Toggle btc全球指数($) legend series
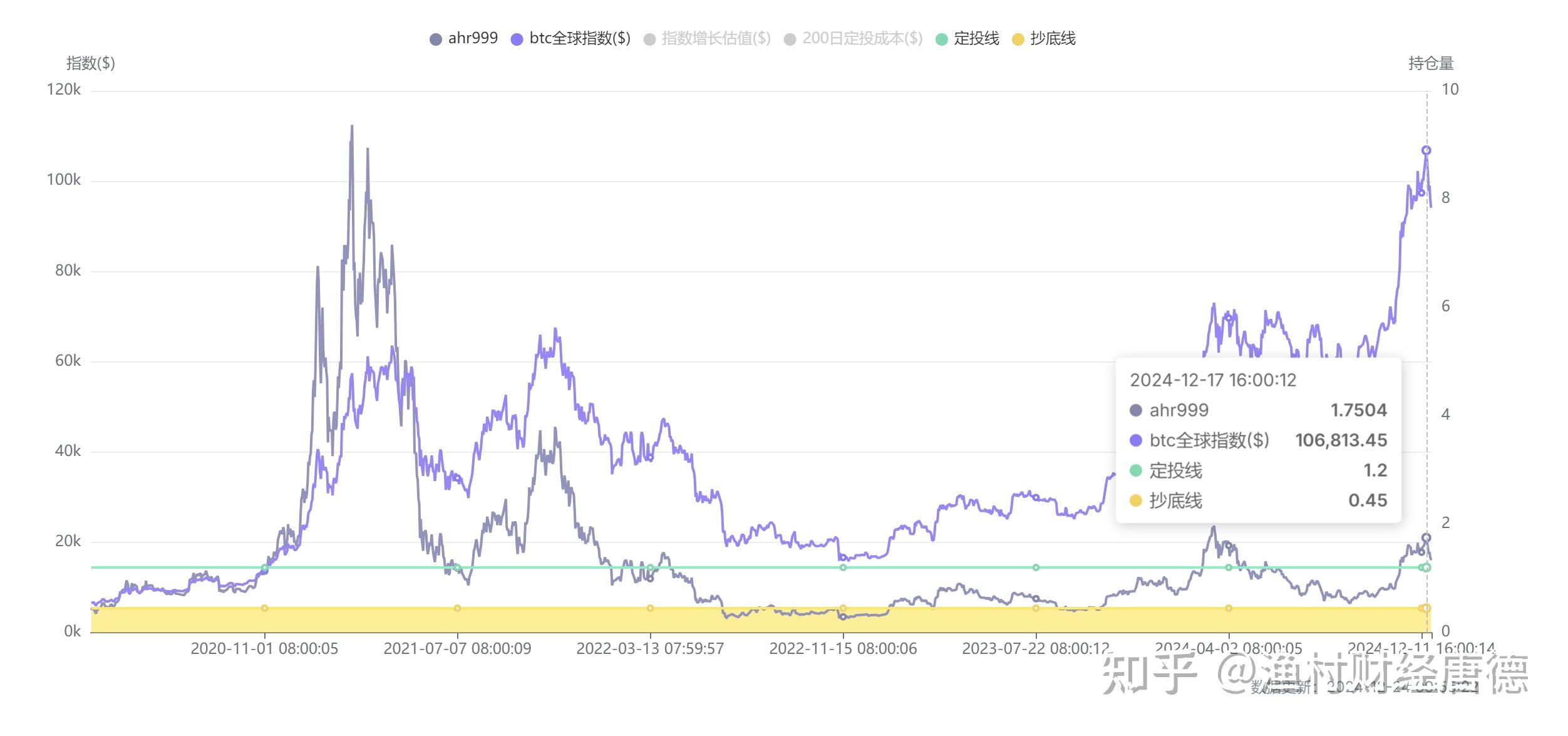The image size is (1568, 736). 570,39
